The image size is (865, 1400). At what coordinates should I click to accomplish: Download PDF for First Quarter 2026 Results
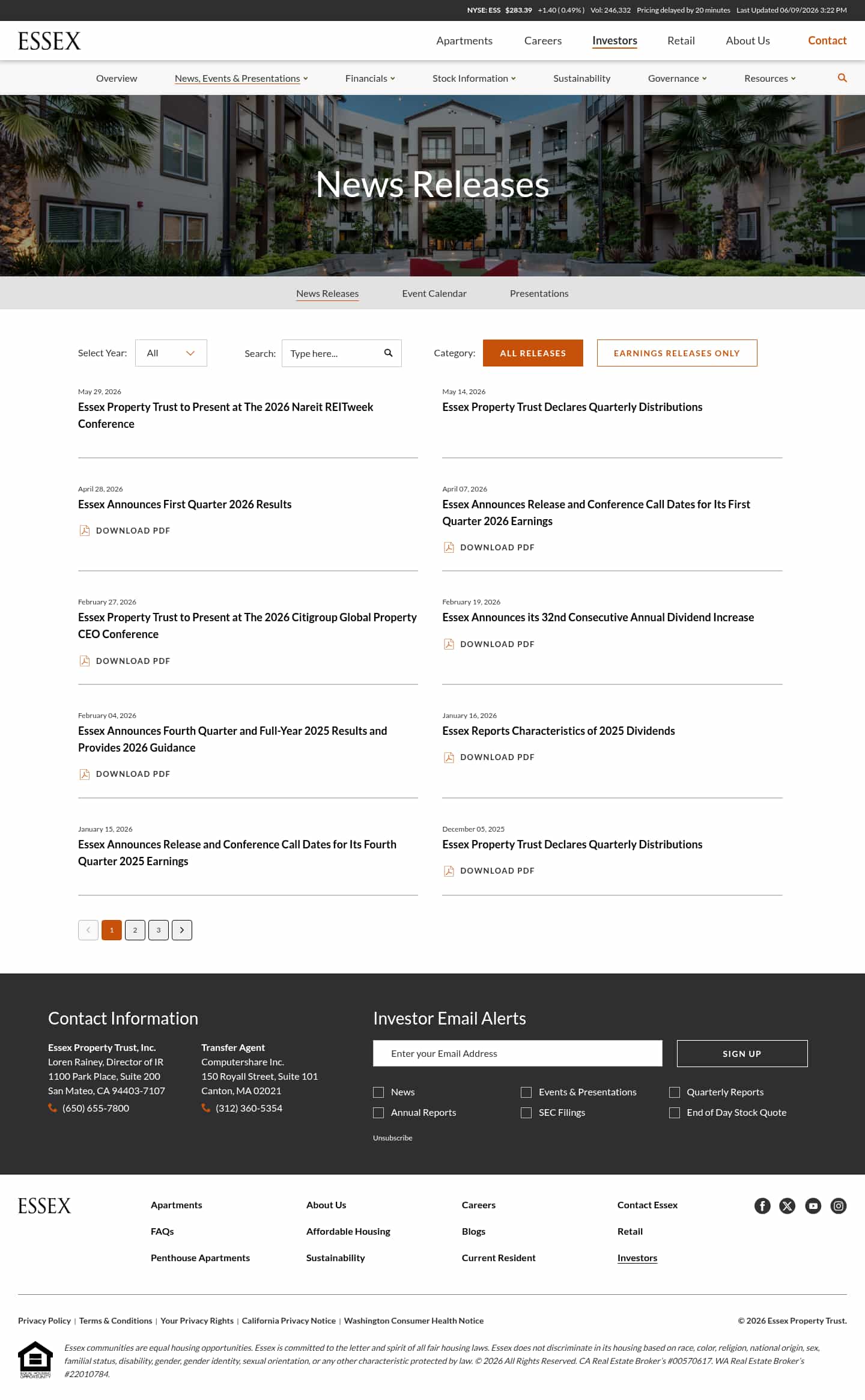click(x=125, y=531)
